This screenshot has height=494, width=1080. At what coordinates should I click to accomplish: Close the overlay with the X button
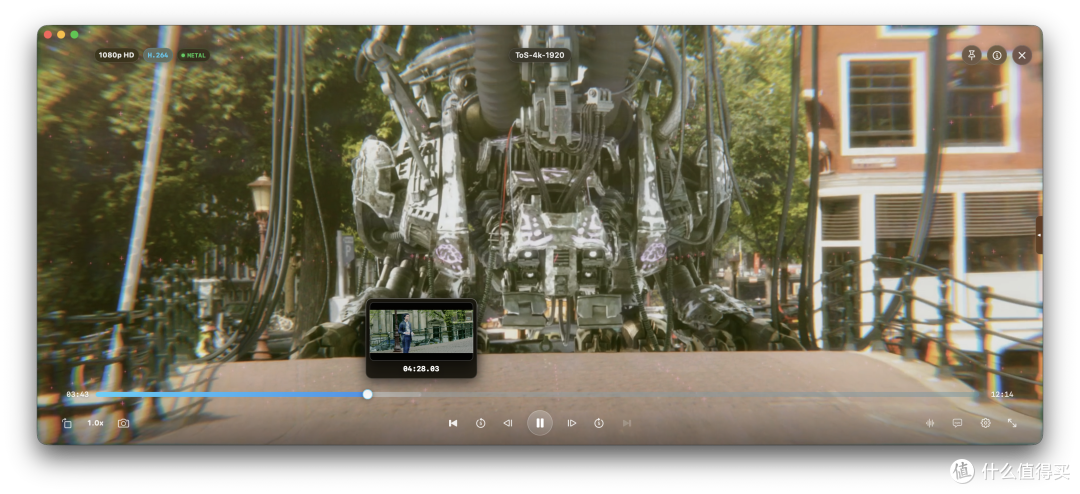pos(1022,55)
